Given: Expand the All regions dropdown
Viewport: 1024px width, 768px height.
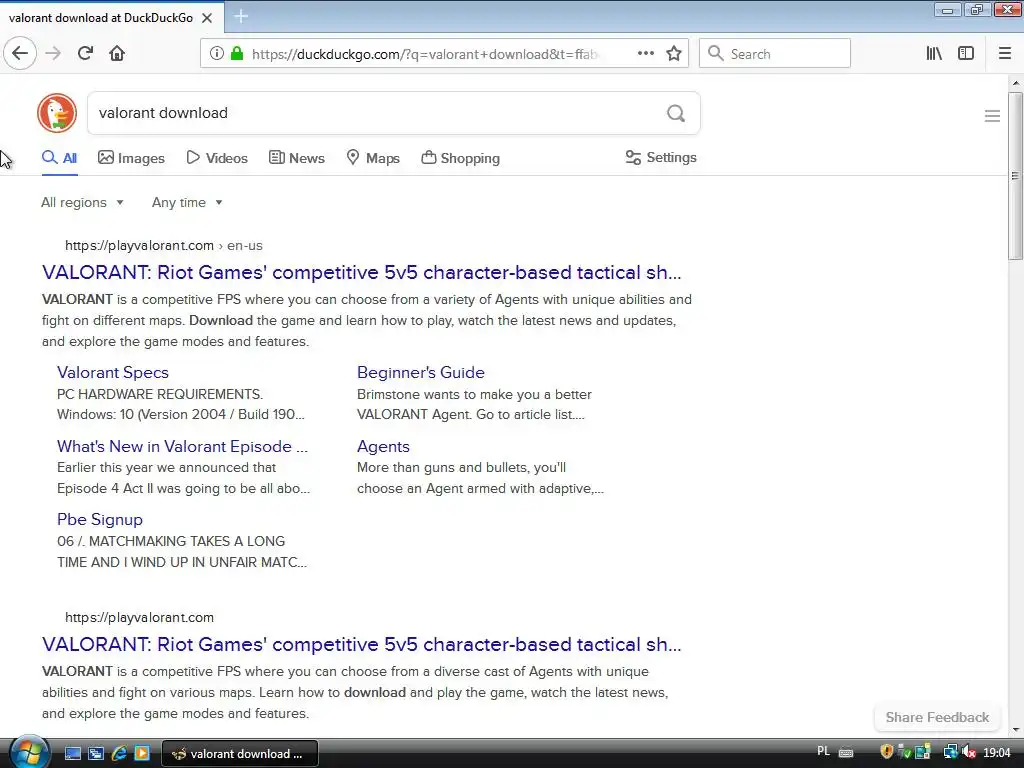Looking at the screenshot, I should click(82, 202).
